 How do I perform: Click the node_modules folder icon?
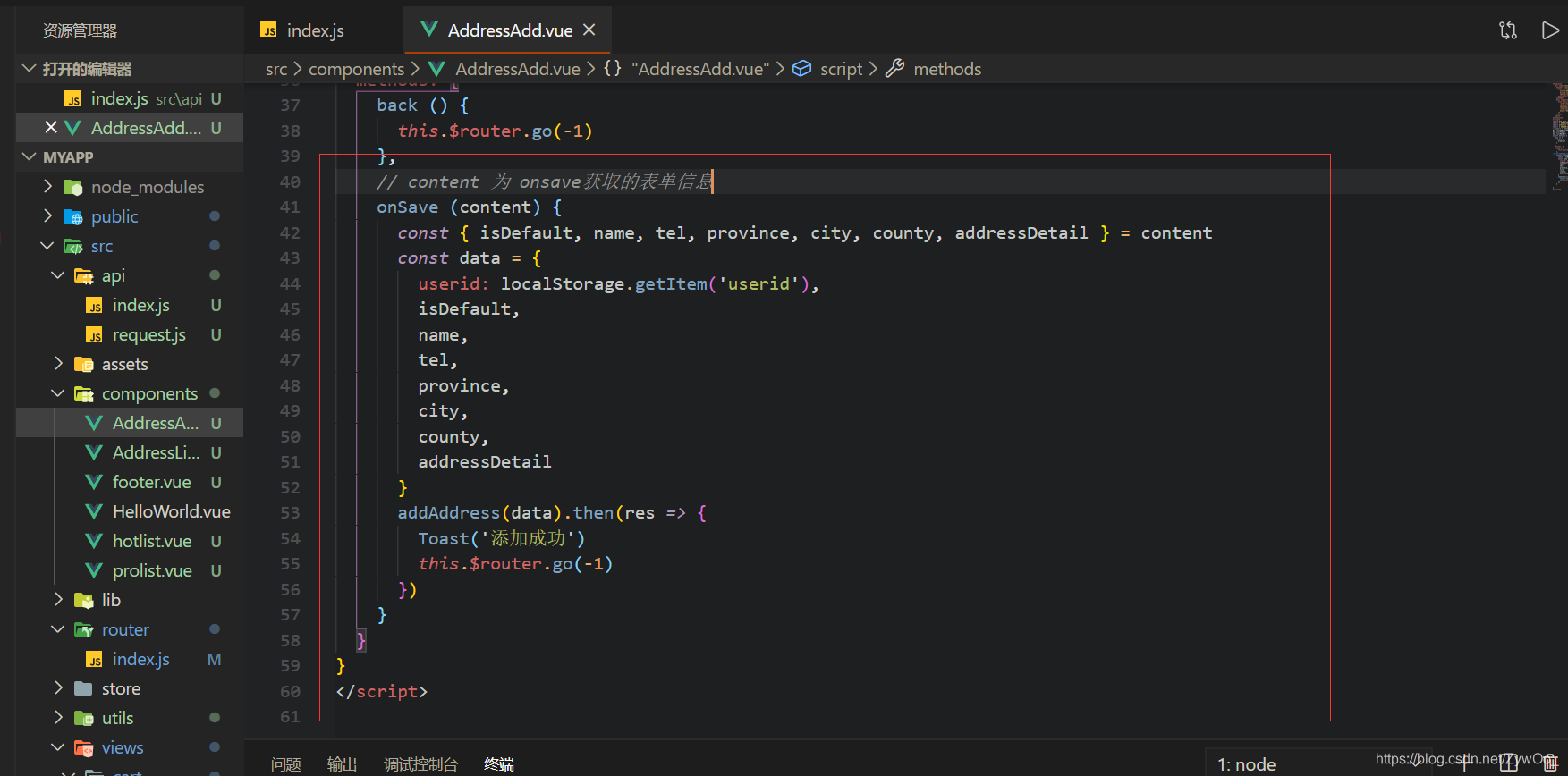tap(73, 187)
